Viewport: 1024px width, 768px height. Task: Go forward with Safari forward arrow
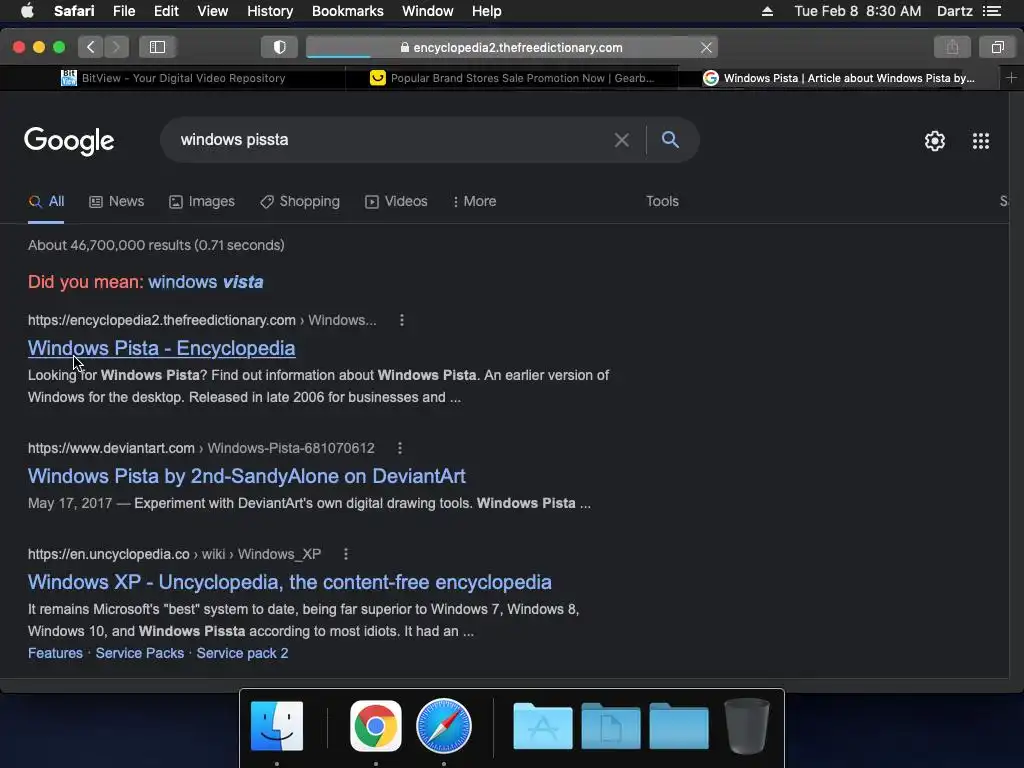[116, 47]
